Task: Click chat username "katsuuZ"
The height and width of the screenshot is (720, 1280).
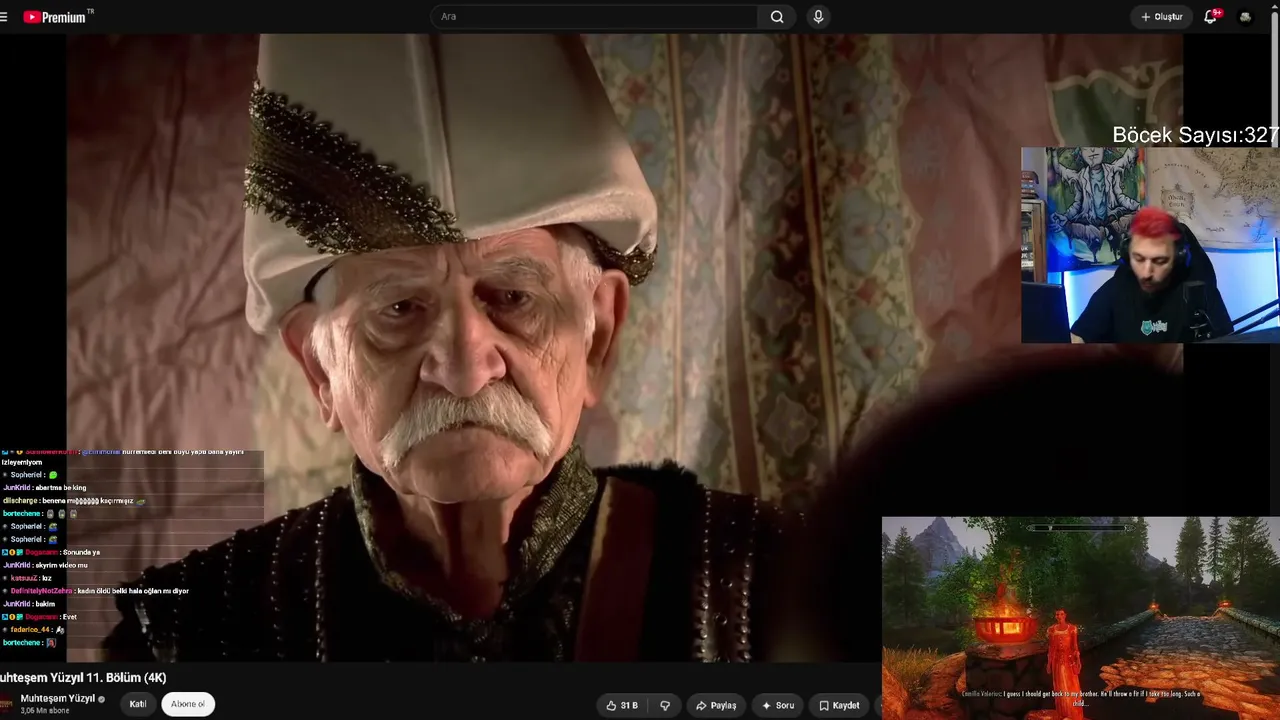Action: (x=24, y=578)
